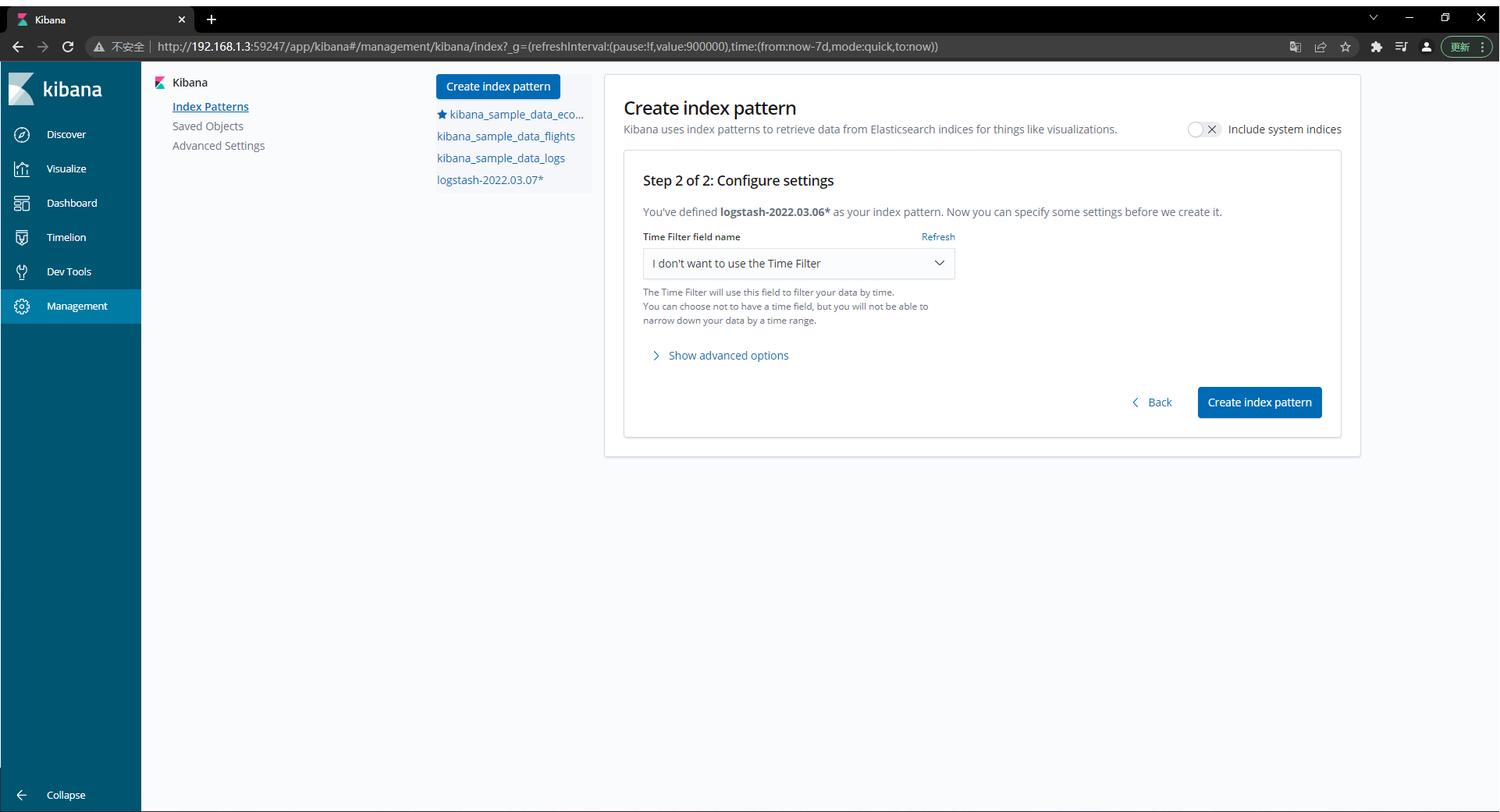The image size is (1500, 812).
Task: Toggle Include system indices switch
Action: point(1203,129)
